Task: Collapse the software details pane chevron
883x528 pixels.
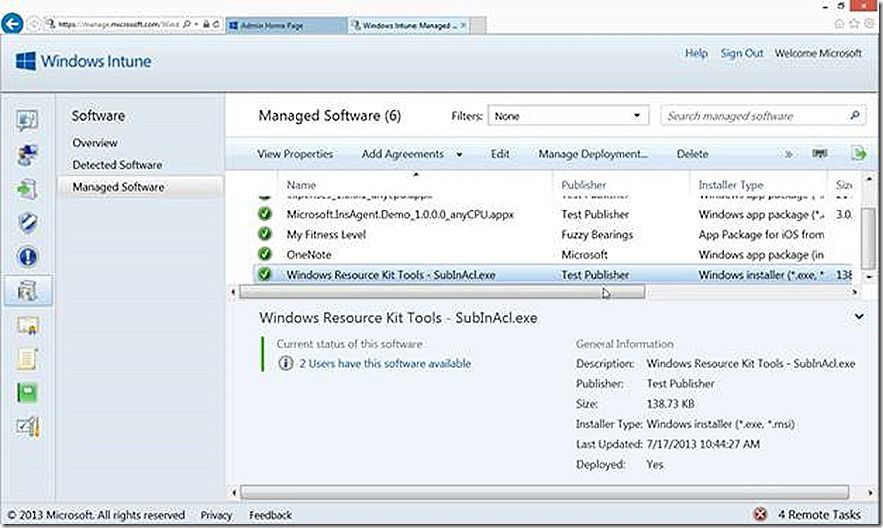Action: 859,316
